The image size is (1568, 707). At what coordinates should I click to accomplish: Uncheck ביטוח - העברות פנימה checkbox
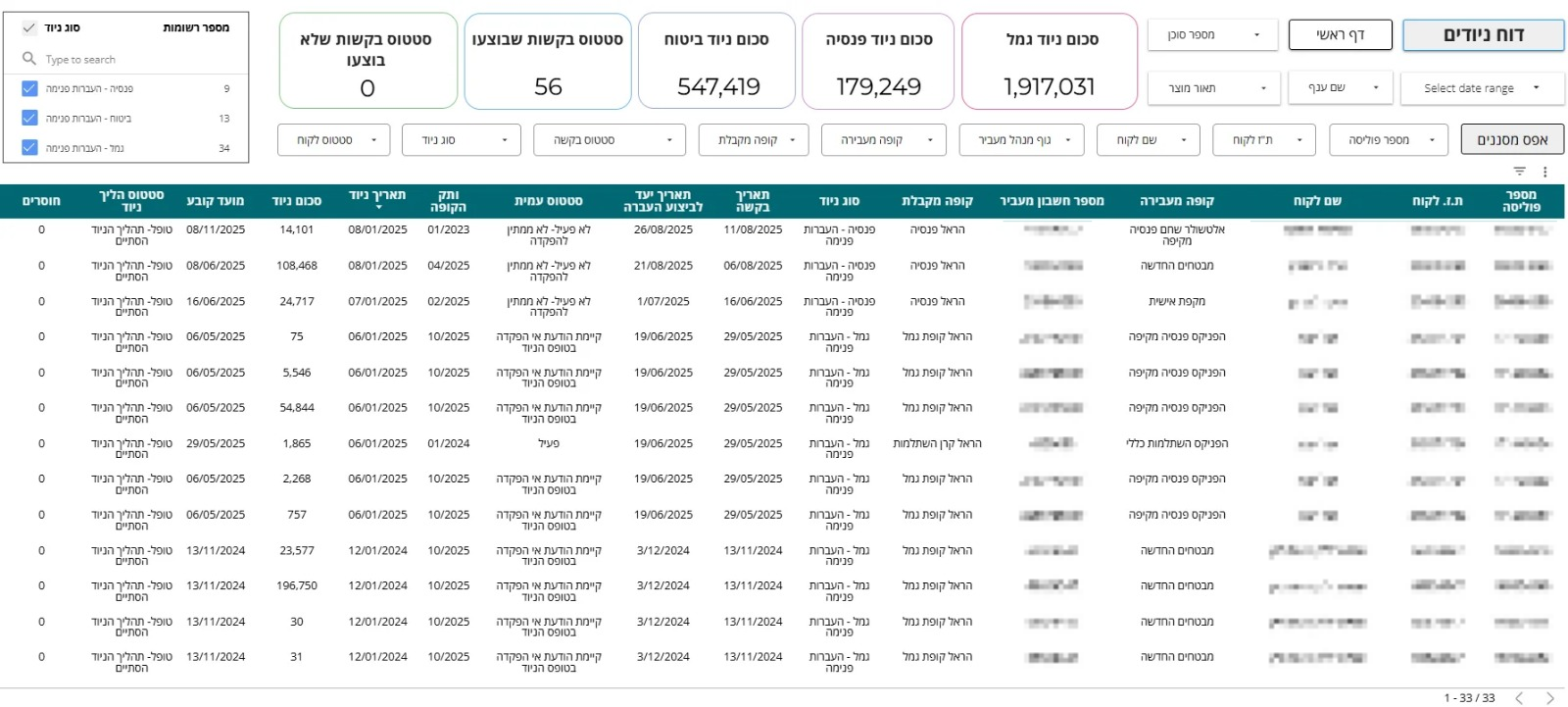[x=29, y=119]
